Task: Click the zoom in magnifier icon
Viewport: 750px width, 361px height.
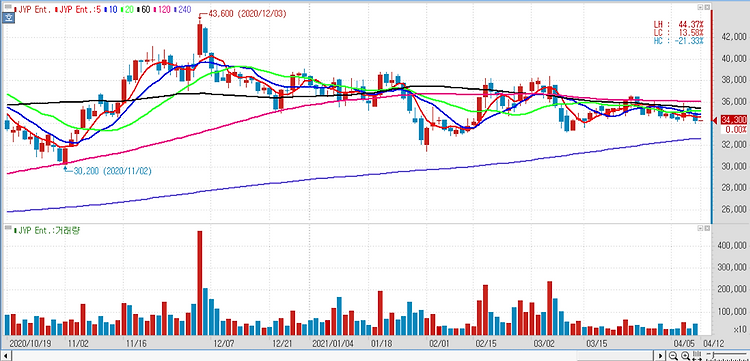Action: click(x=685, y=355)
